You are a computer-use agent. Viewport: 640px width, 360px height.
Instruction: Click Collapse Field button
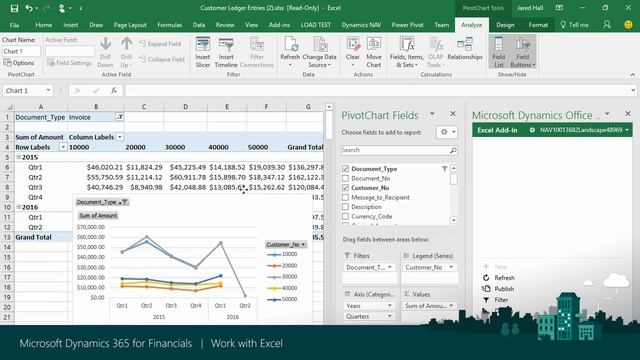pyautogui.click(x=162, y=59)
